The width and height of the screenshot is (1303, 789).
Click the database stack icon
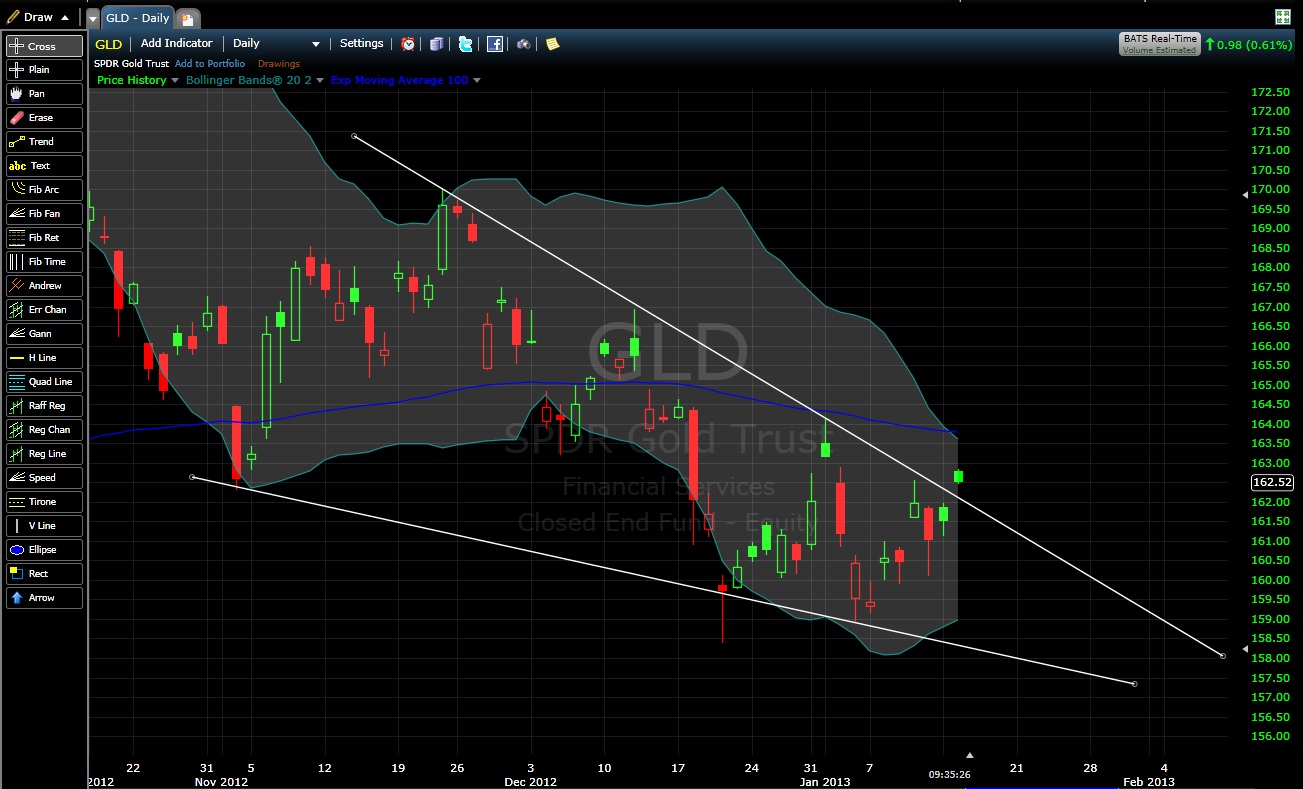click(x=436, y=44)
